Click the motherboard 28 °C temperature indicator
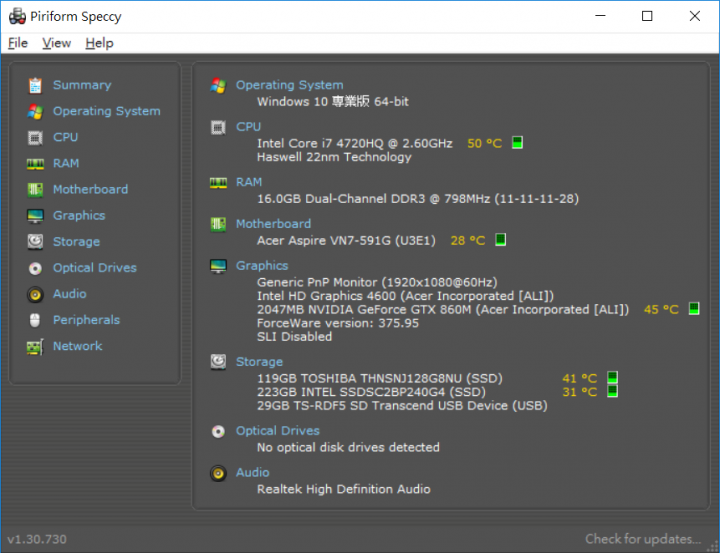The width and height of the screenshot is (720, 553). click(501, 240)
